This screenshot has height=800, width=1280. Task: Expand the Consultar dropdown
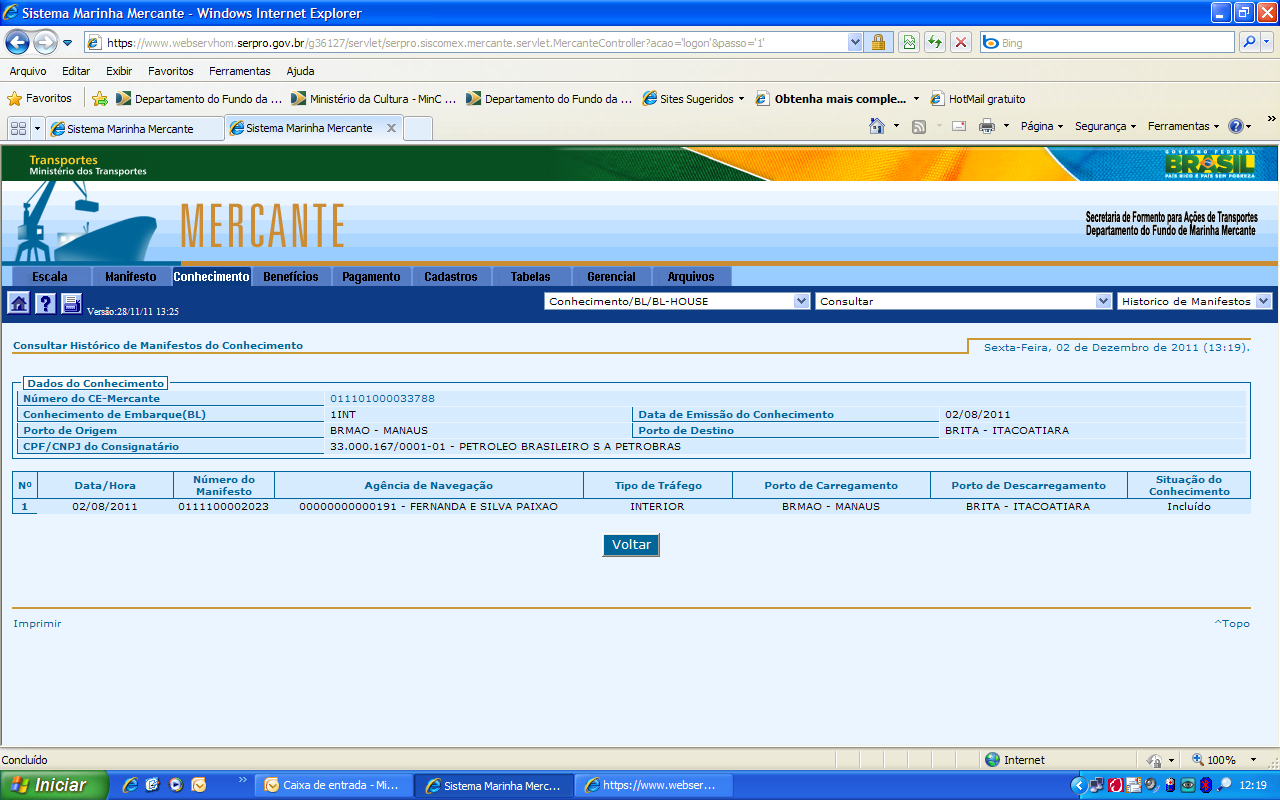click(x=1103, y=301)
